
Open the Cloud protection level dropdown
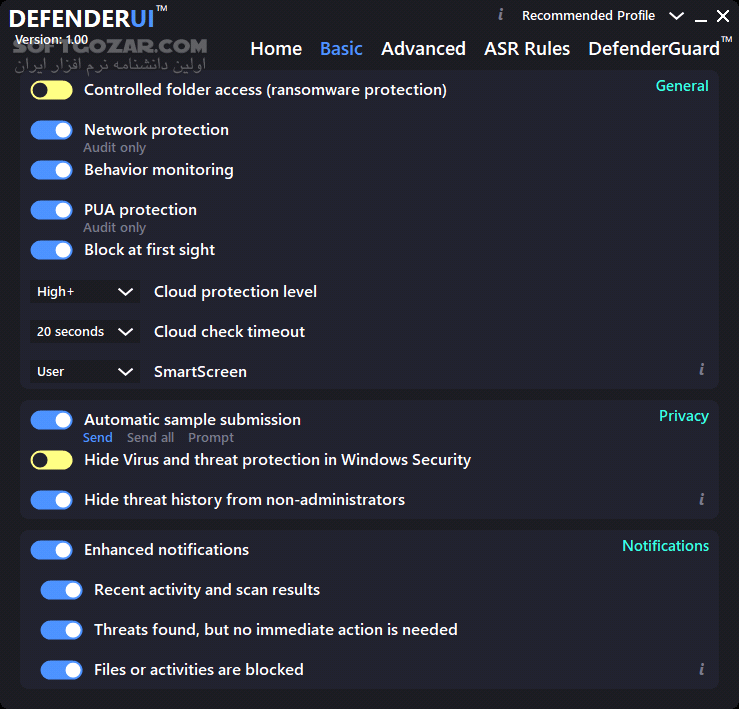[x=85, y=292]
